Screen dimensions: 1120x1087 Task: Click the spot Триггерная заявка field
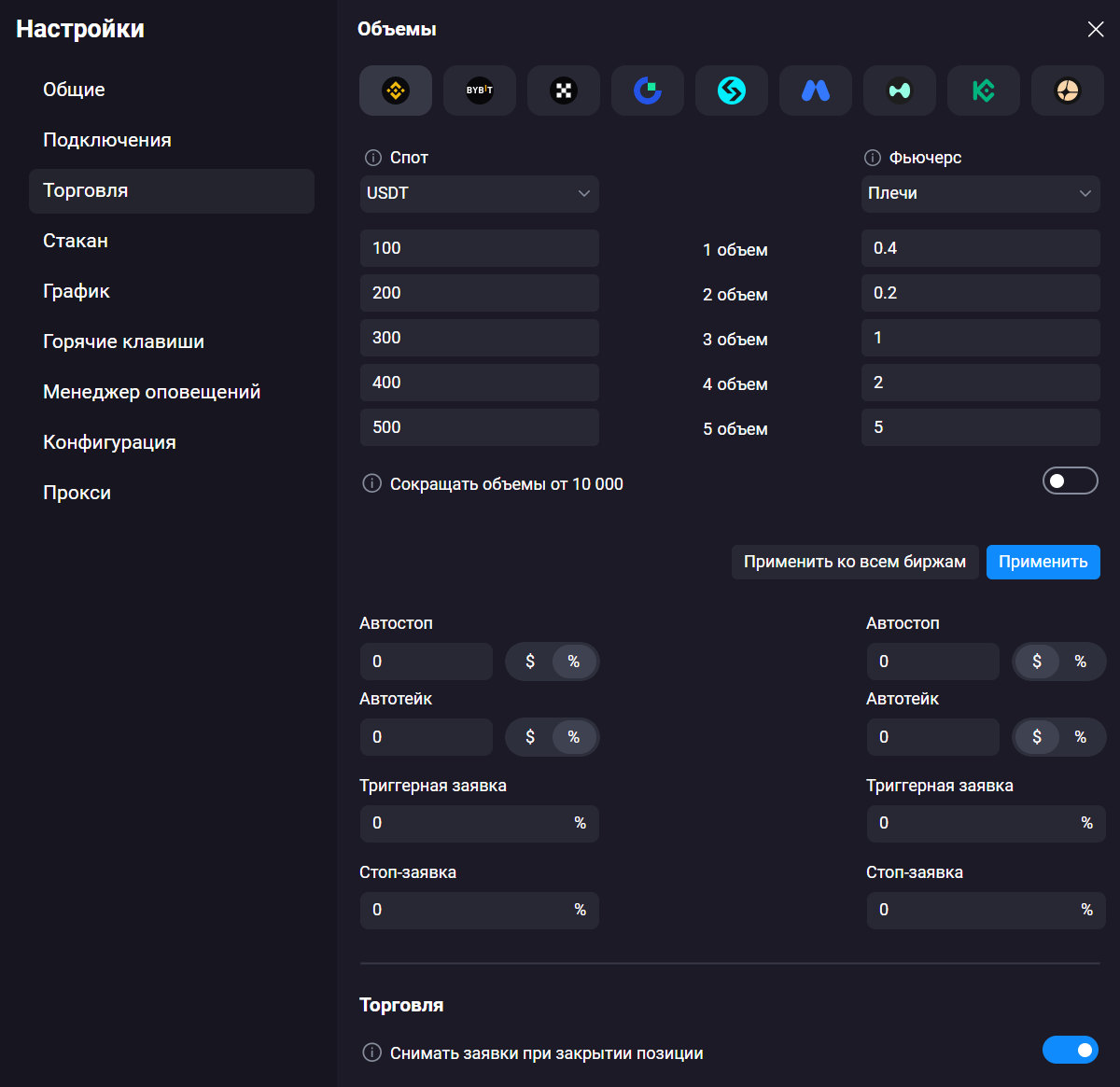[x=479, y=823]
